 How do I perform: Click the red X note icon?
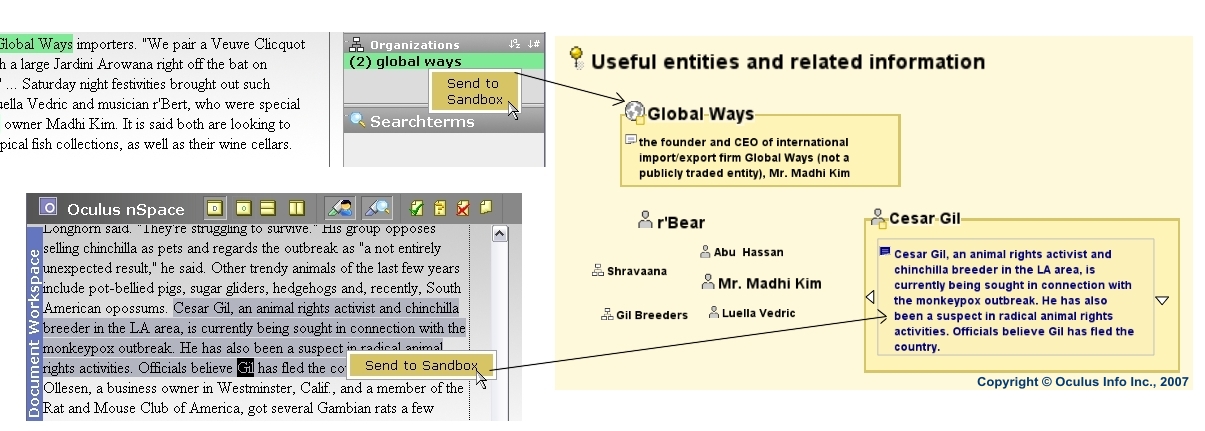[x=463, y=208]
